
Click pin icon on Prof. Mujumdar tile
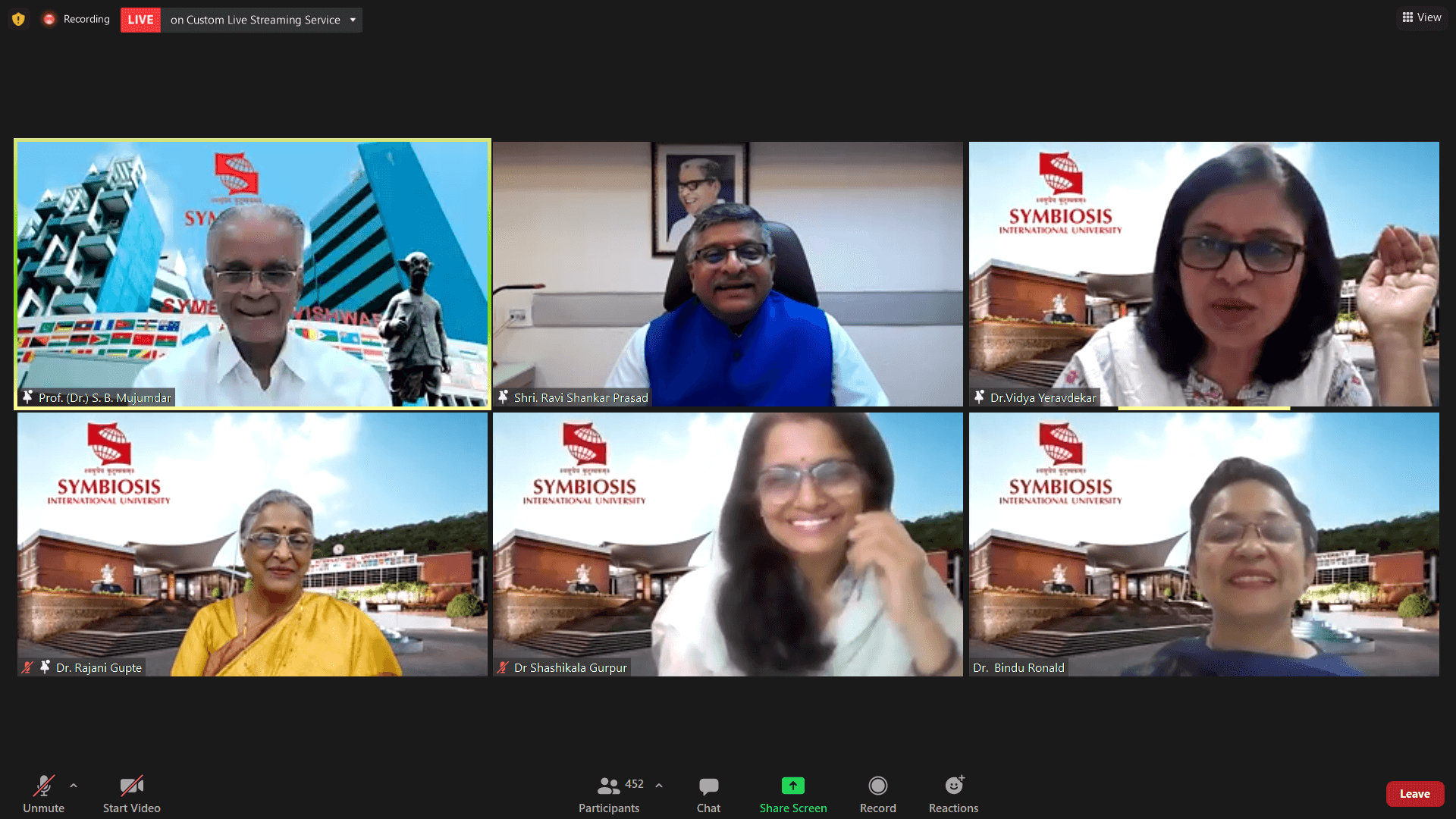click(x=28, y=397)
